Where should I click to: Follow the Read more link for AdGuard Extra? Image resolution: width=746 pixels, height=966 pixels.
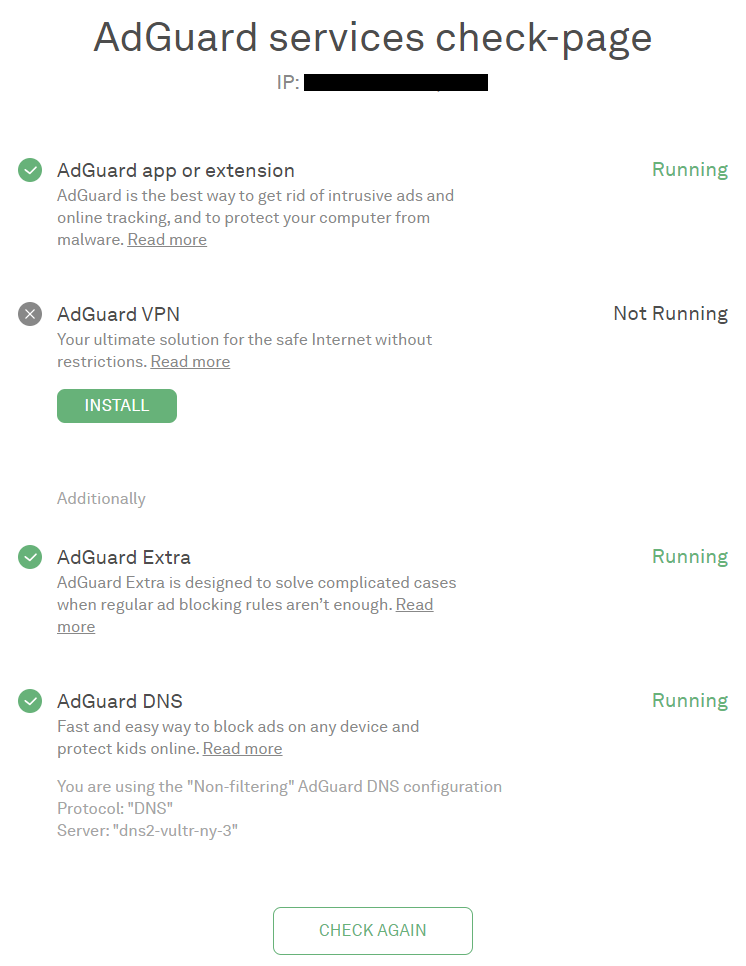414,605
